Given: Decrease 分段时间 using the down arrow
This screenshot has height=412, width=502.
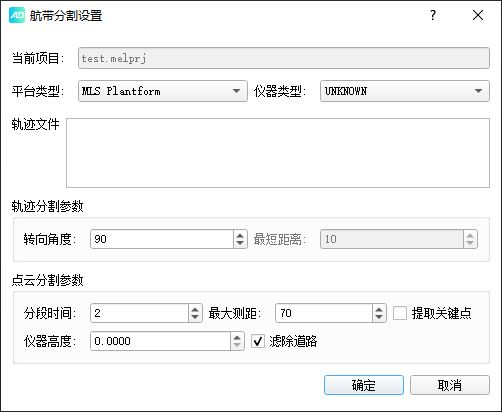Looking at the screenshot, I should 195,317.
